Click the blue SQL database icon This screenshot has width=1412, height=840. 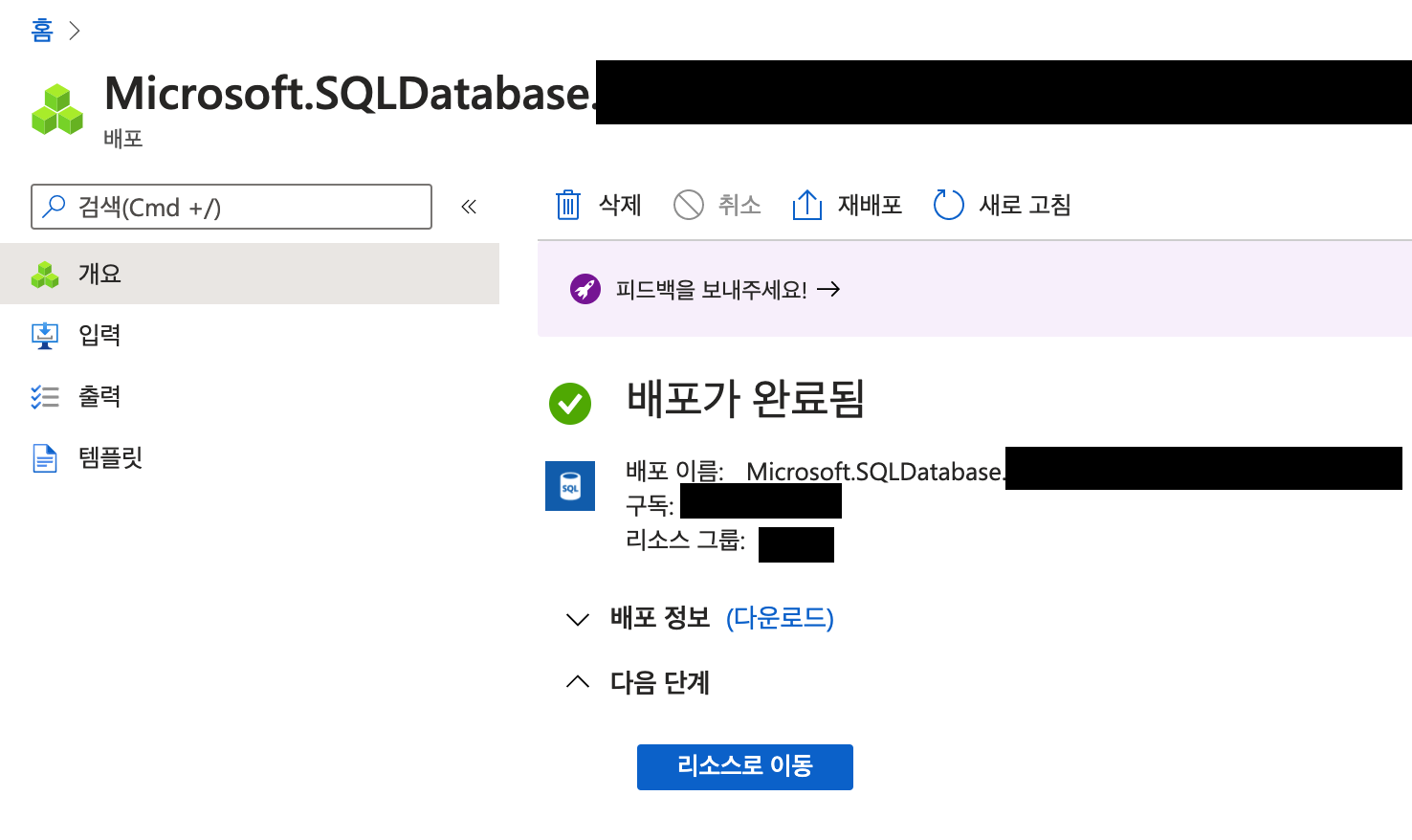pos(570,486)
